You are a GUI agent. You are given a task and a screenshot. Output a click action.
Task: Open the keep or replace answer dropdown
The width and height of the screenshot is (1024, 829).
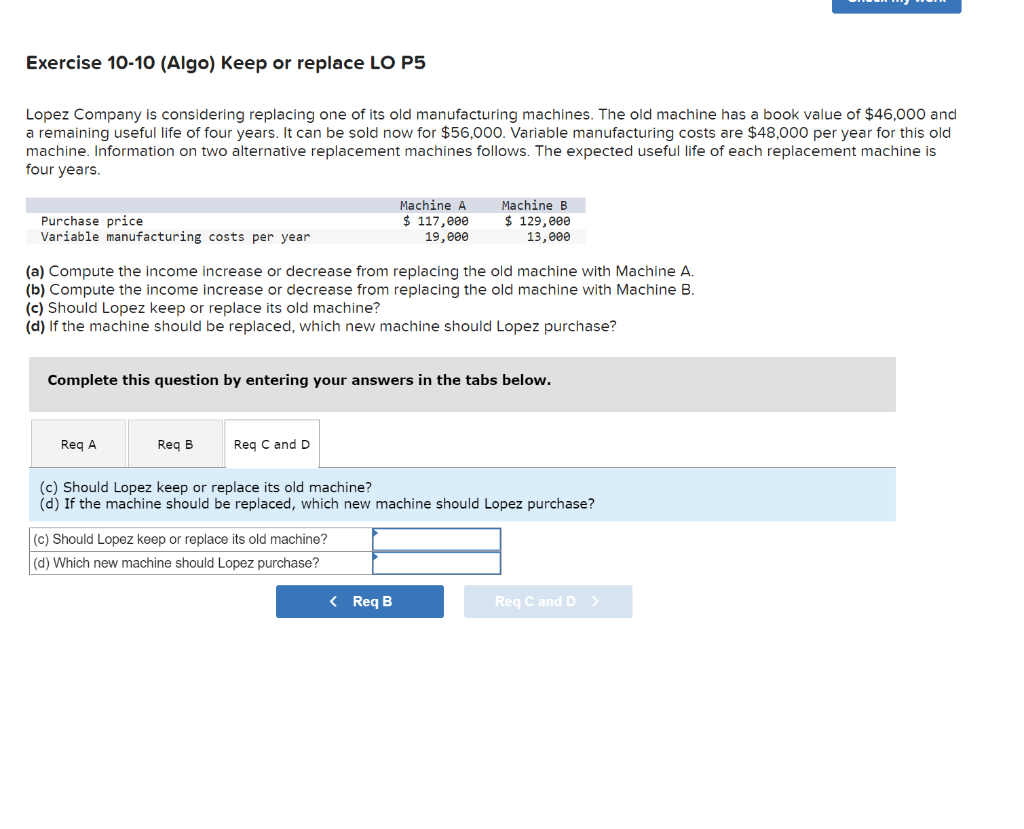436,539
